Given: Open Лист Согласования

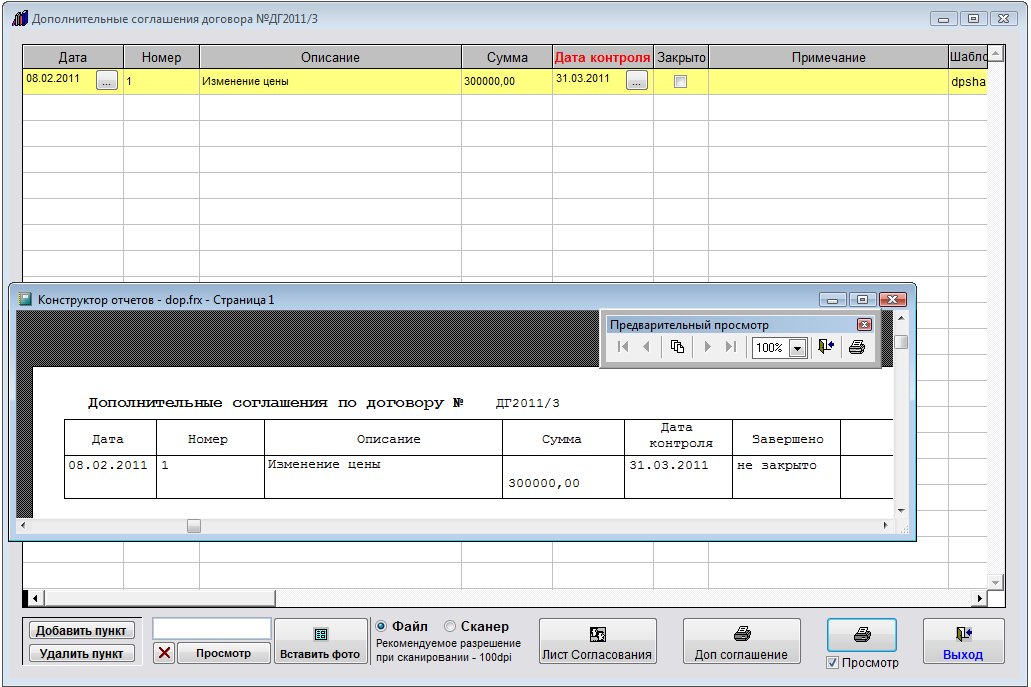Looking at the screenshot, I should coord(597,641).
